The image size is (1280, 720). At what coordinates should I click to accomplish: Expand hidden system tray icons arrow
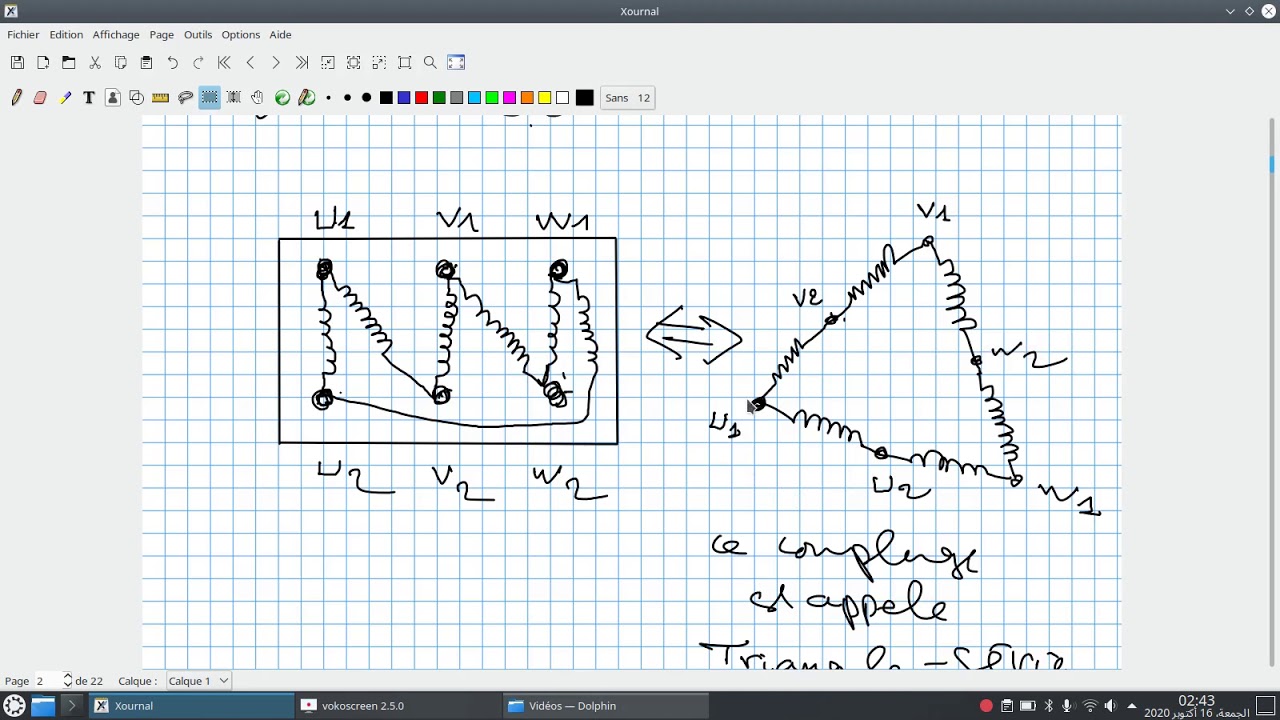coord(1132,706)
